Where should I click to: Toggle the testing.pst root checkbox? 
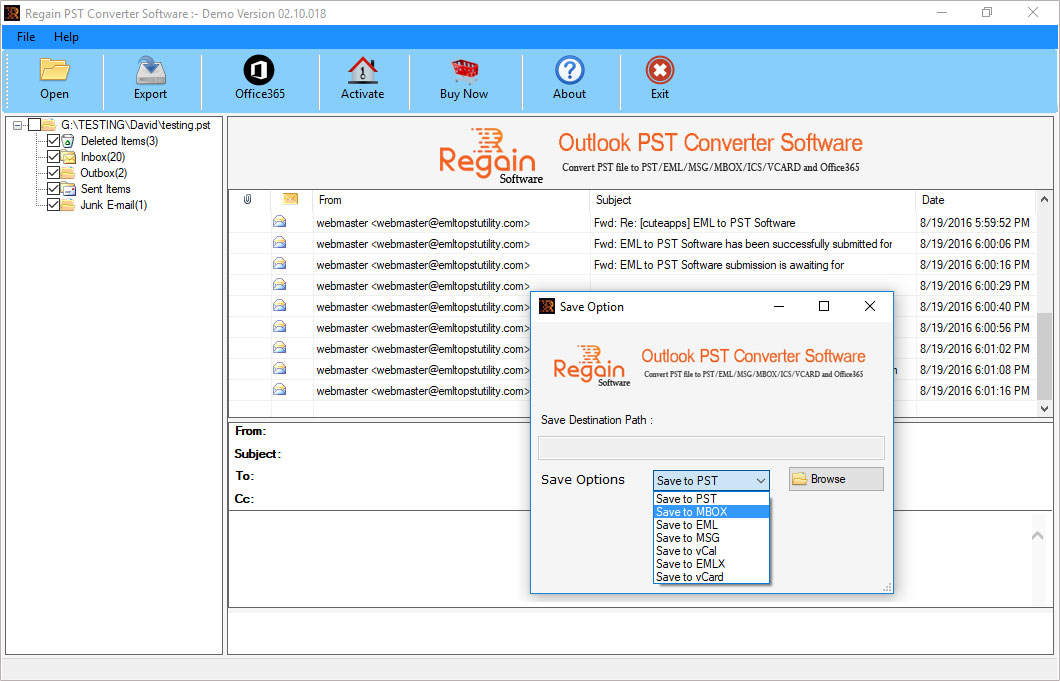click(34, 124)
